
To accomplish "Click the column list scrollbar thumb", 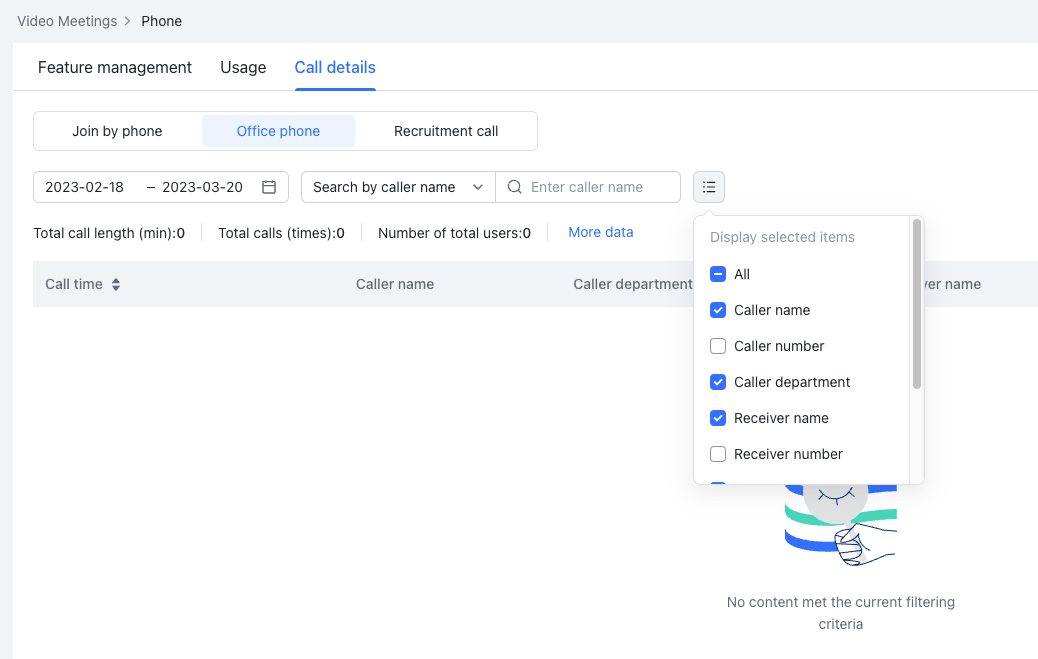I will click(916, 304).
